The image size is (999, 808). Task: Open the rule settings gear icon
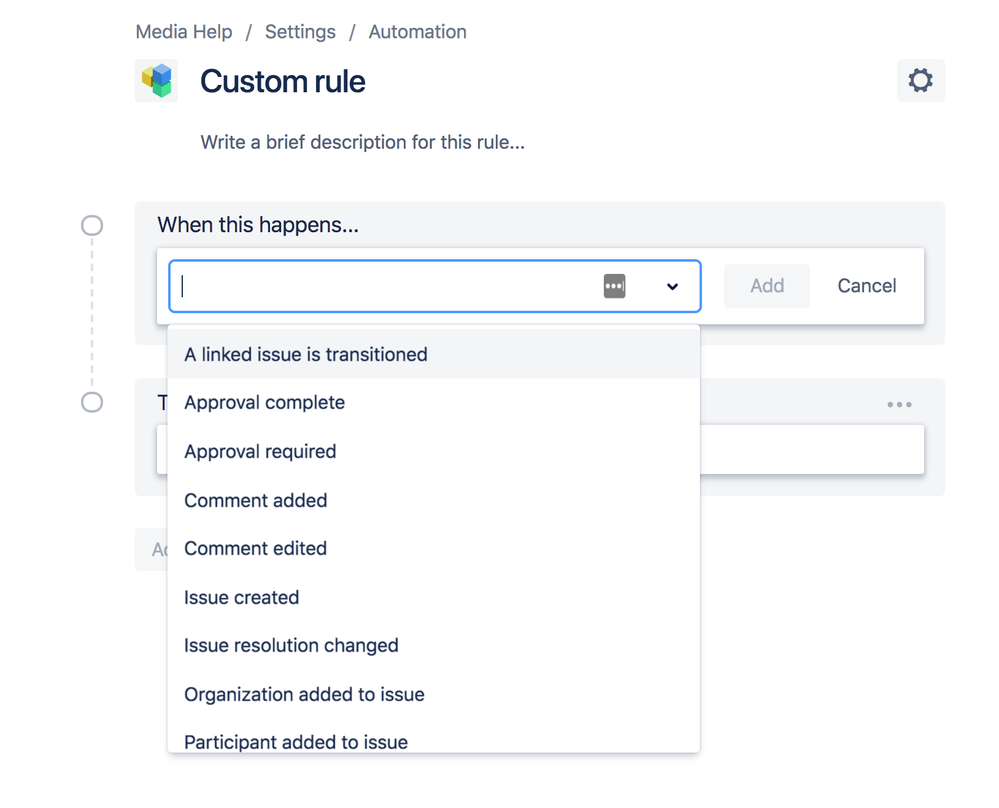click(x=920, y=80)
